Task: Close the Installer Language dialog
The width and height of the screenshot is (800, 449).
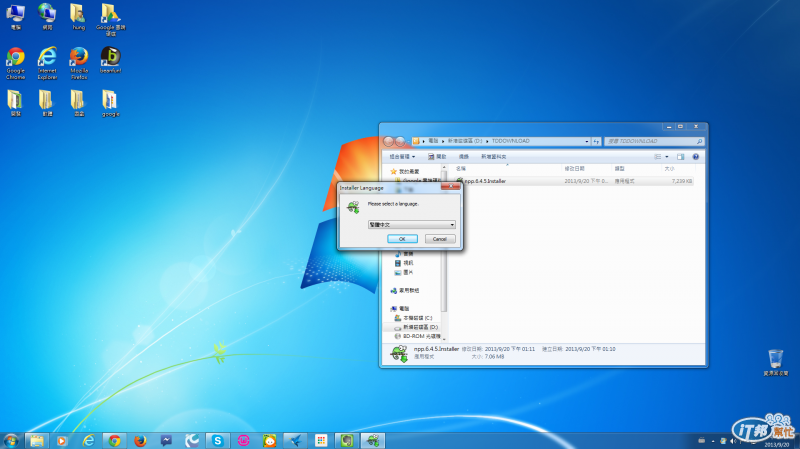Action: tap(451, 187)
